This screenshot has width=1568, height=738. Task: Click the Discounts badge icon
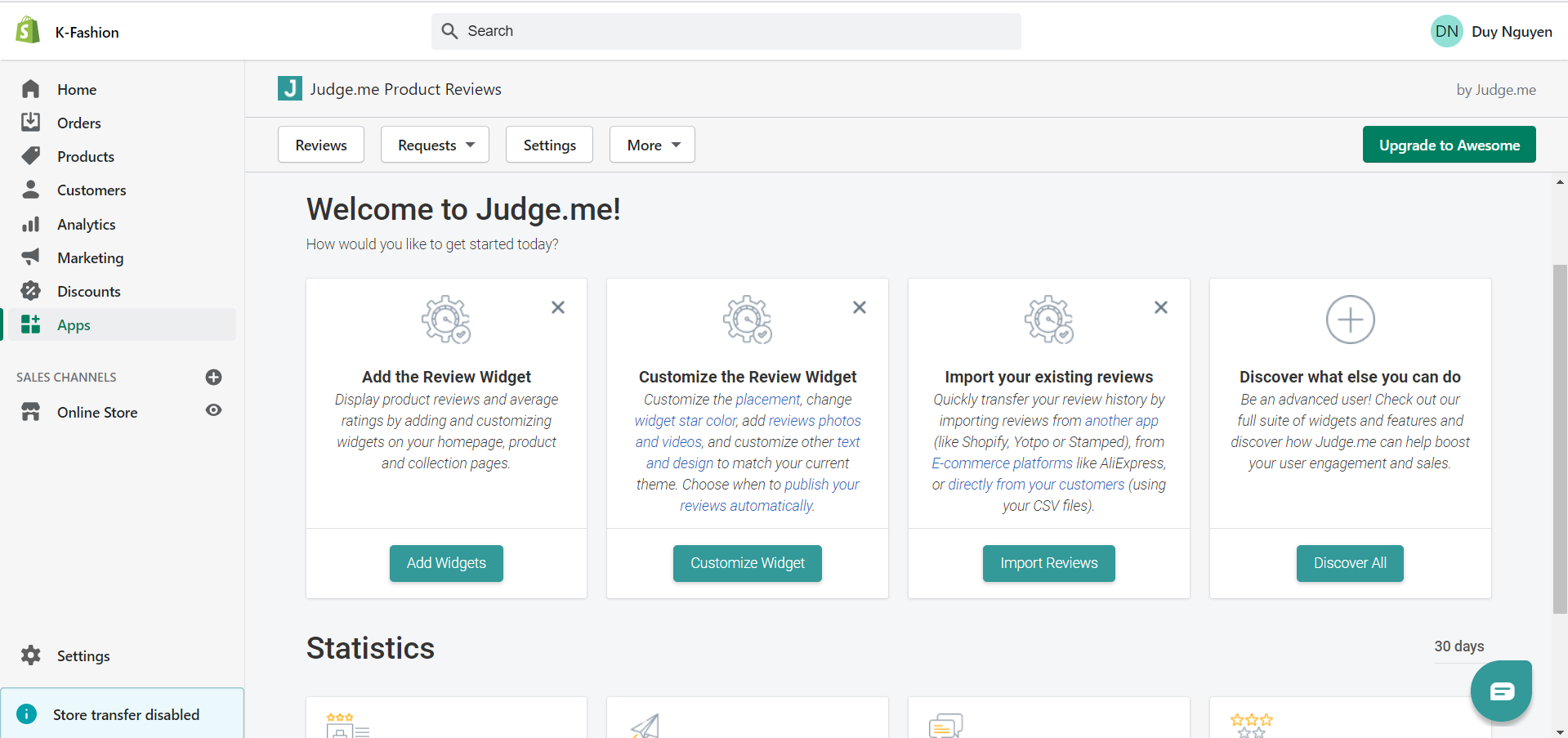tap(31, 291)
